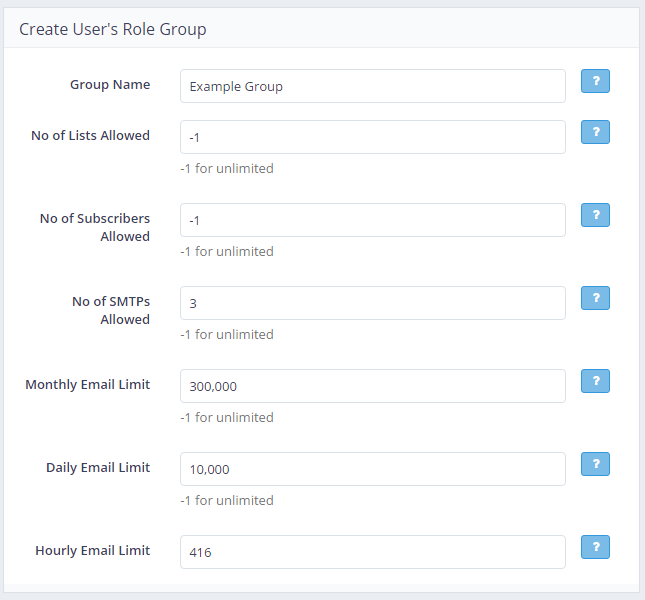The width and height of the screenshot is (645, 600).
Task: Show help for No of Subscribers Allowed
Action: click(x=595, y=216)
